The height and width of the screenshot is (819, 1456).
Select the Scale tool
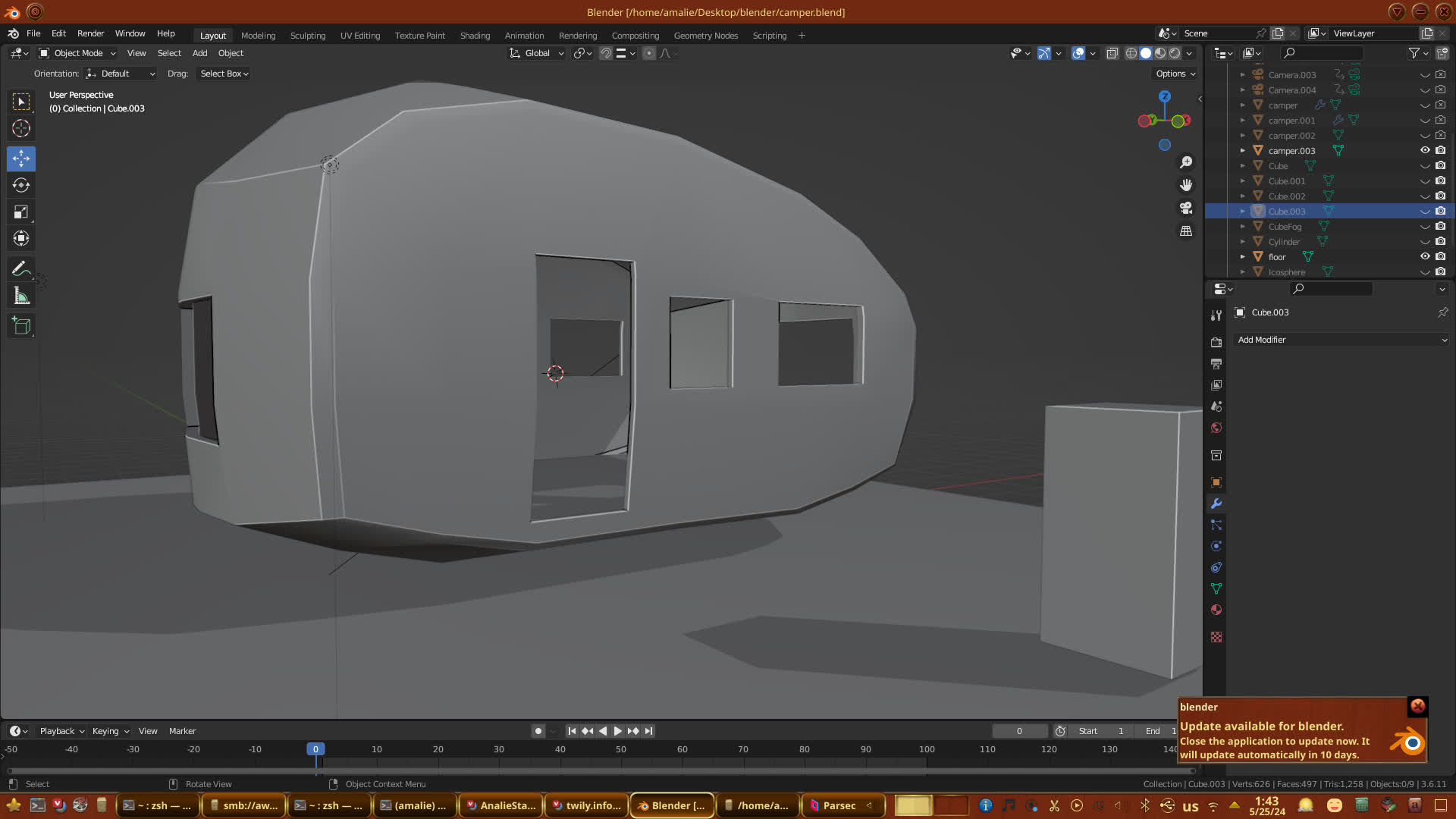tap(21, 212)
